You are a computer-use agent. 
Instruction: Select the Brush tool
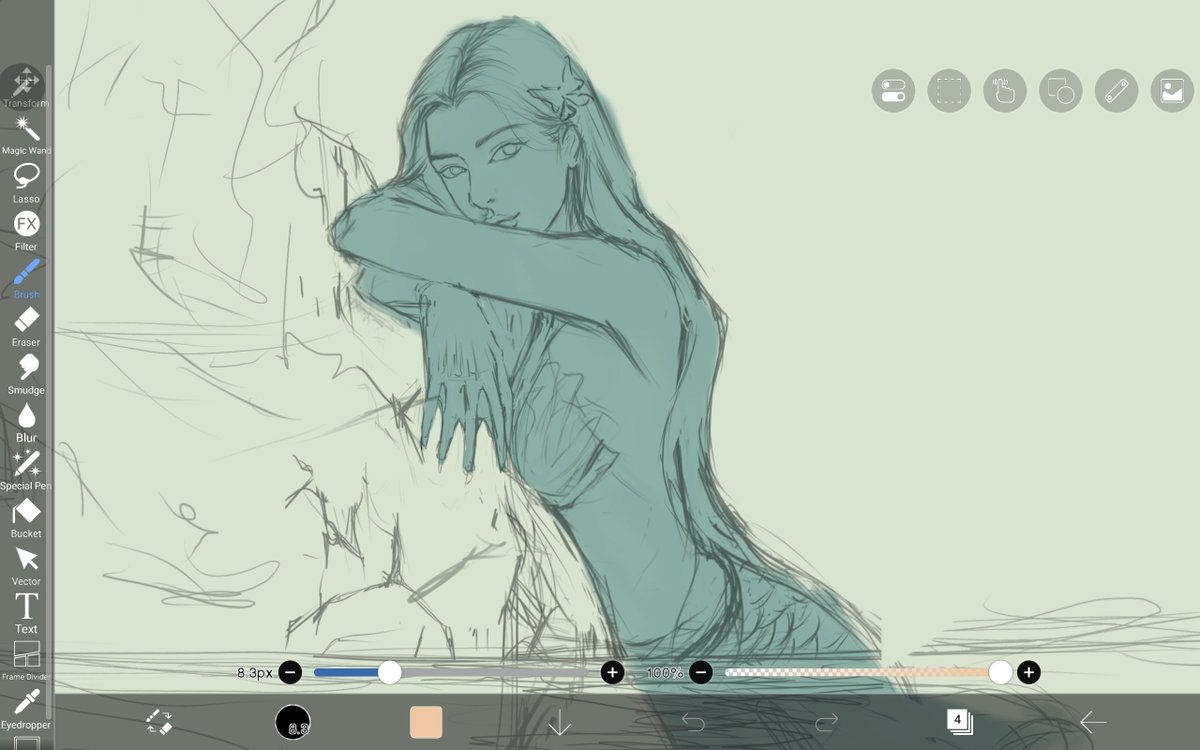26,279
